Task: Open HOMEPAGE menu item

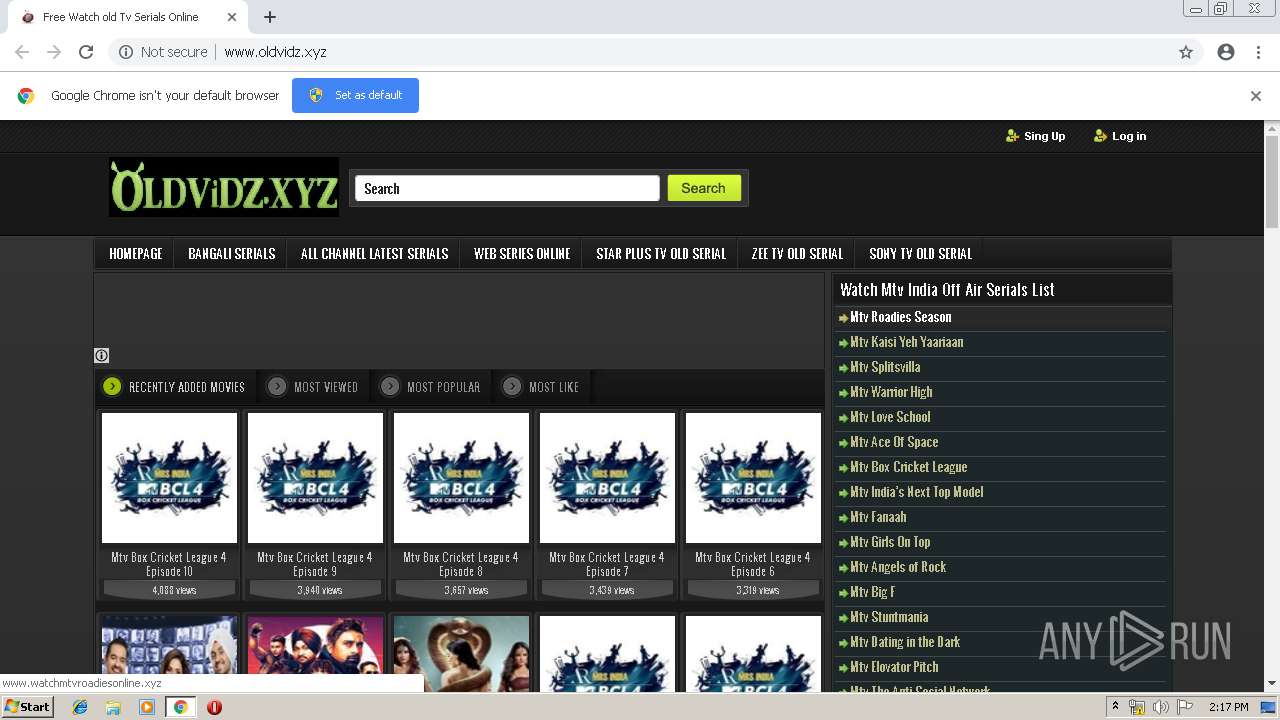Action: (x=135, y=254)
